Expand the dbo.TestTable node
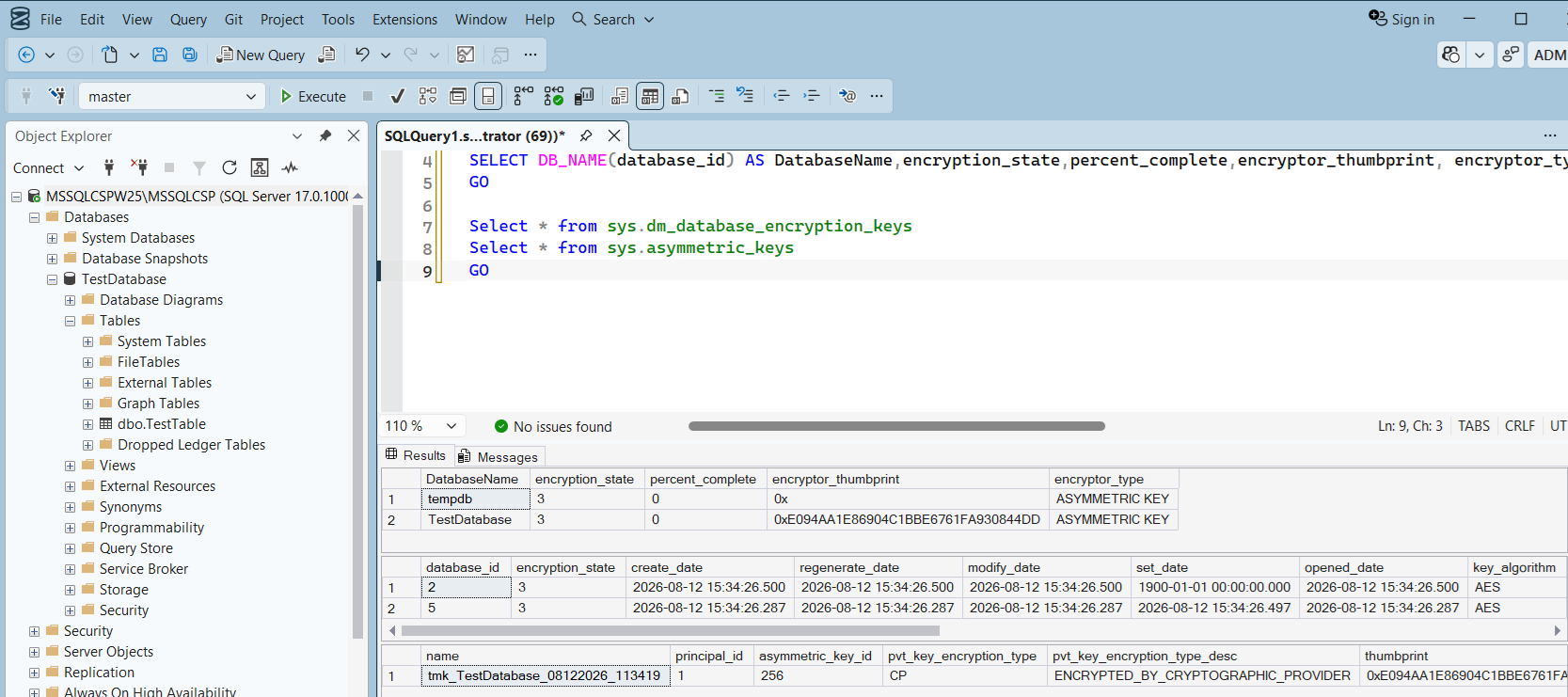1568x697 pixels. (x=88, y=424)
